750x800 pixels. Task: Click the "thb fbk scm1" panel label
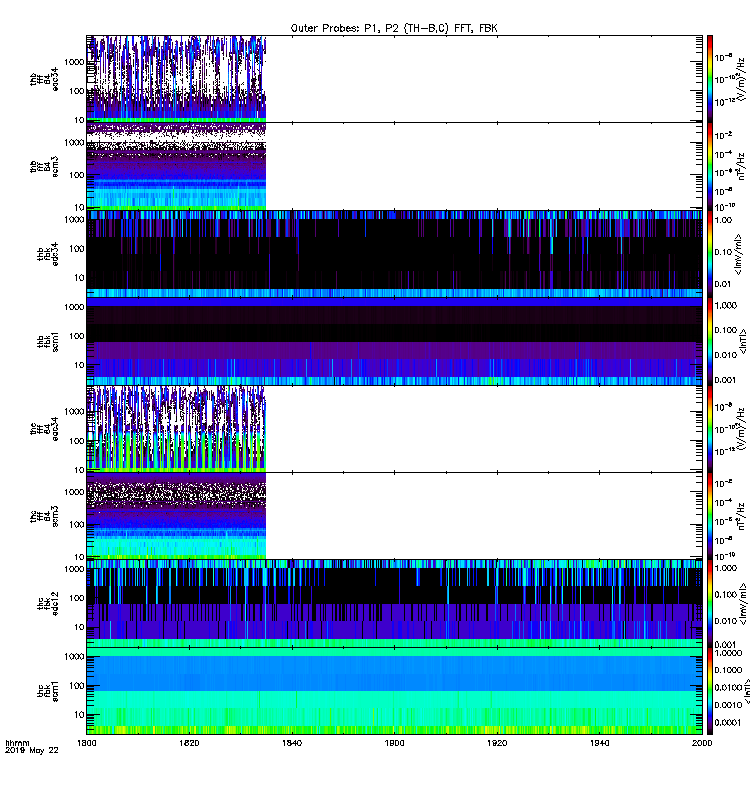pyautogui.click(x=47, y=341)
